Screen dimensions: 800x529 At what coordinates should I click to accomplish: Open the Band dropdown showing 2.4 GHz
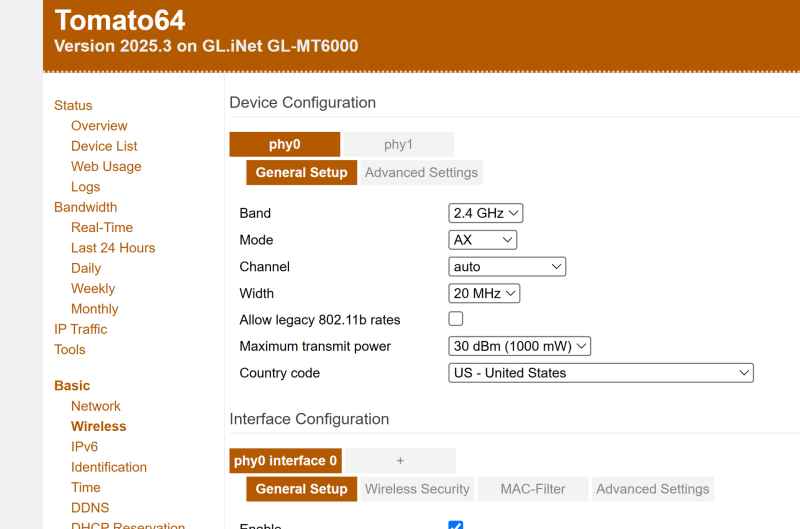(x=486, y=213)
